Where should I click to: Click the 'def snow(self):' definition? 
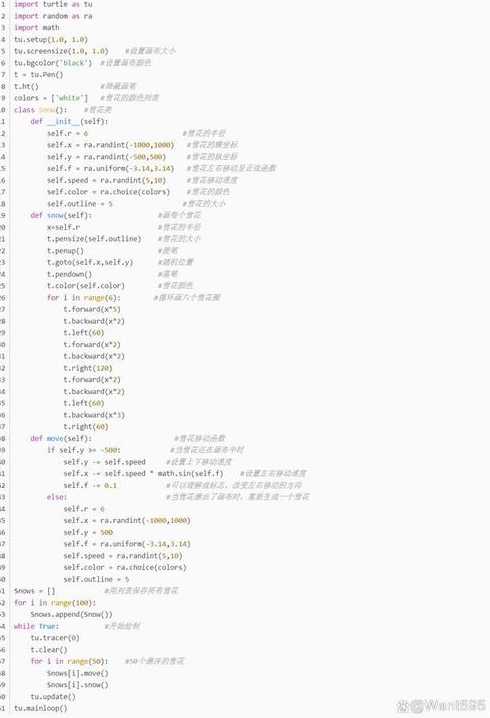(61, 215)
